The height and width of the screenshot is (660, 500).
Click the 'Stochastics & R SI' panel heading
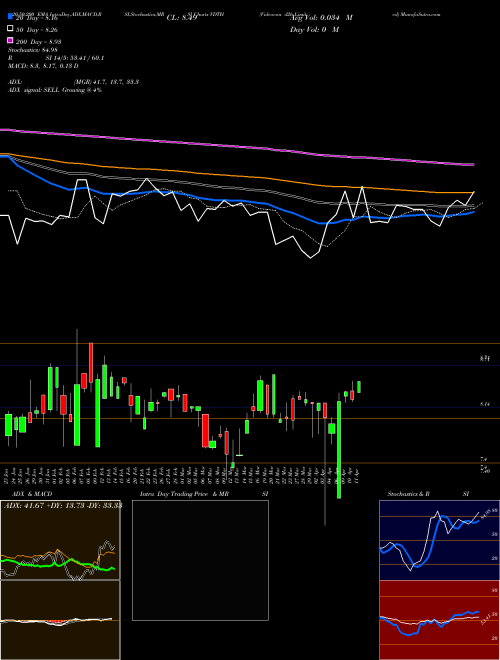click(428, 494)
